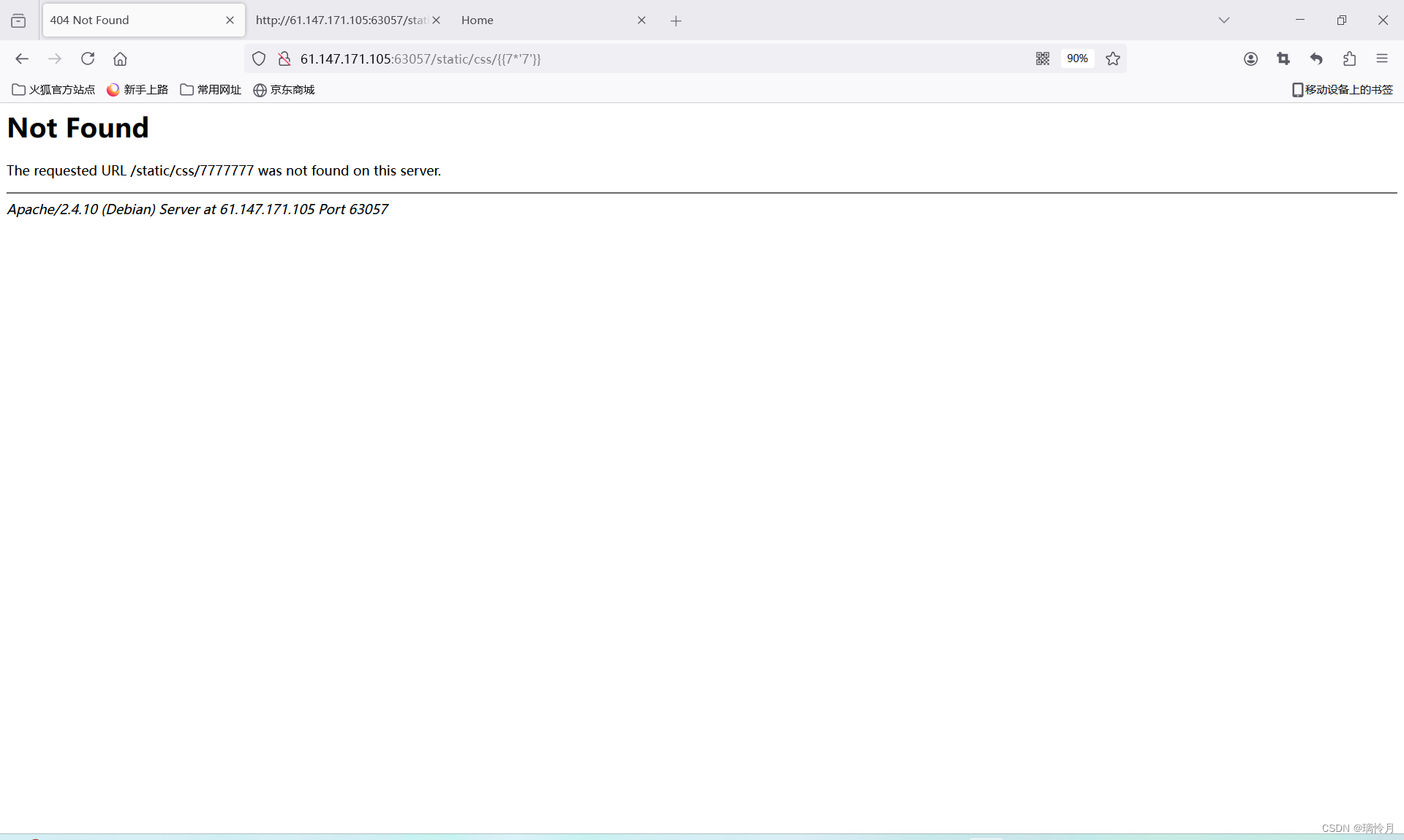Click the insecure connection lock icon
This screenshot has width=1404, height=840.
tap(284, 58)
